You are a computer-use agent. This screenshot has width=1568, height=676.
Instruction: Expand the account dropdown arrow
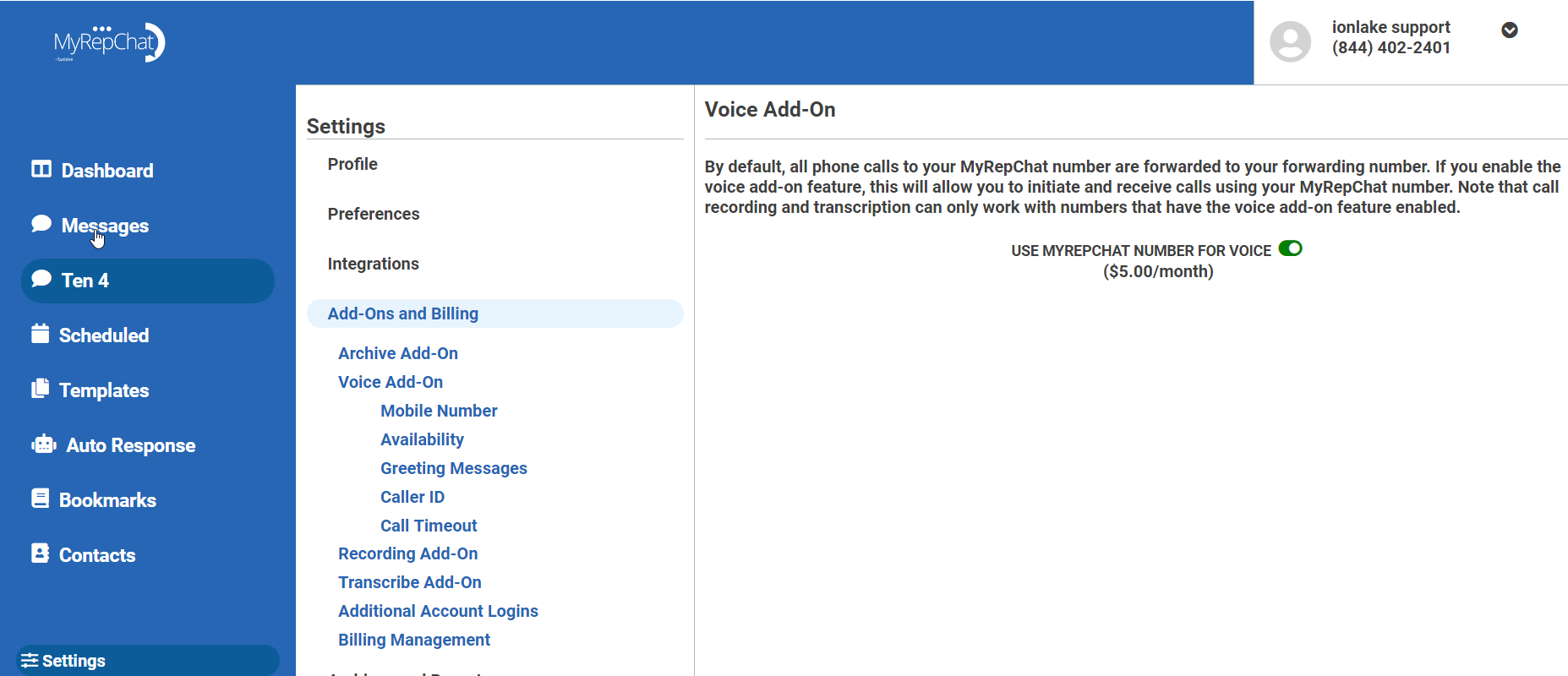point(1510,30)
